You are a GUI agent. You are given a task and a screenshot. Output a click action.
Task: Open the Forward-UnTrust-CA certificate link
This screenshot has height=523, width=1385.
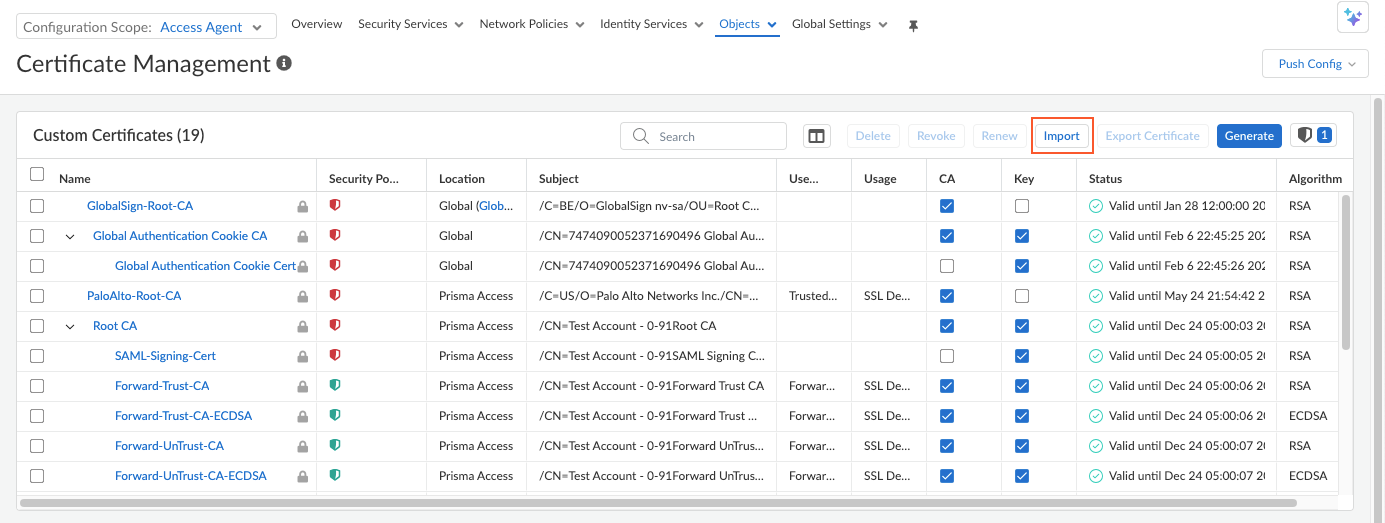pyautogui.click(x=169, y=446)
